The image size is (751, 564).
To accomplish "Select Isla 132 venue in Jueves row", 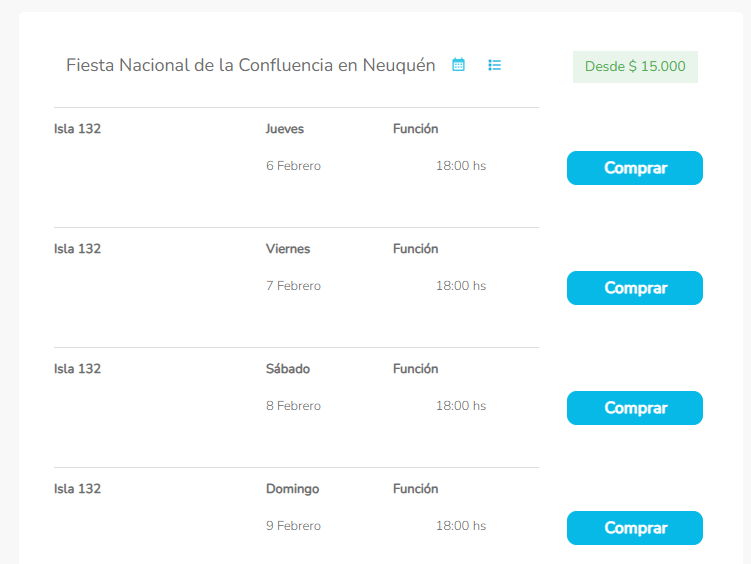I will tap(78, 129).
